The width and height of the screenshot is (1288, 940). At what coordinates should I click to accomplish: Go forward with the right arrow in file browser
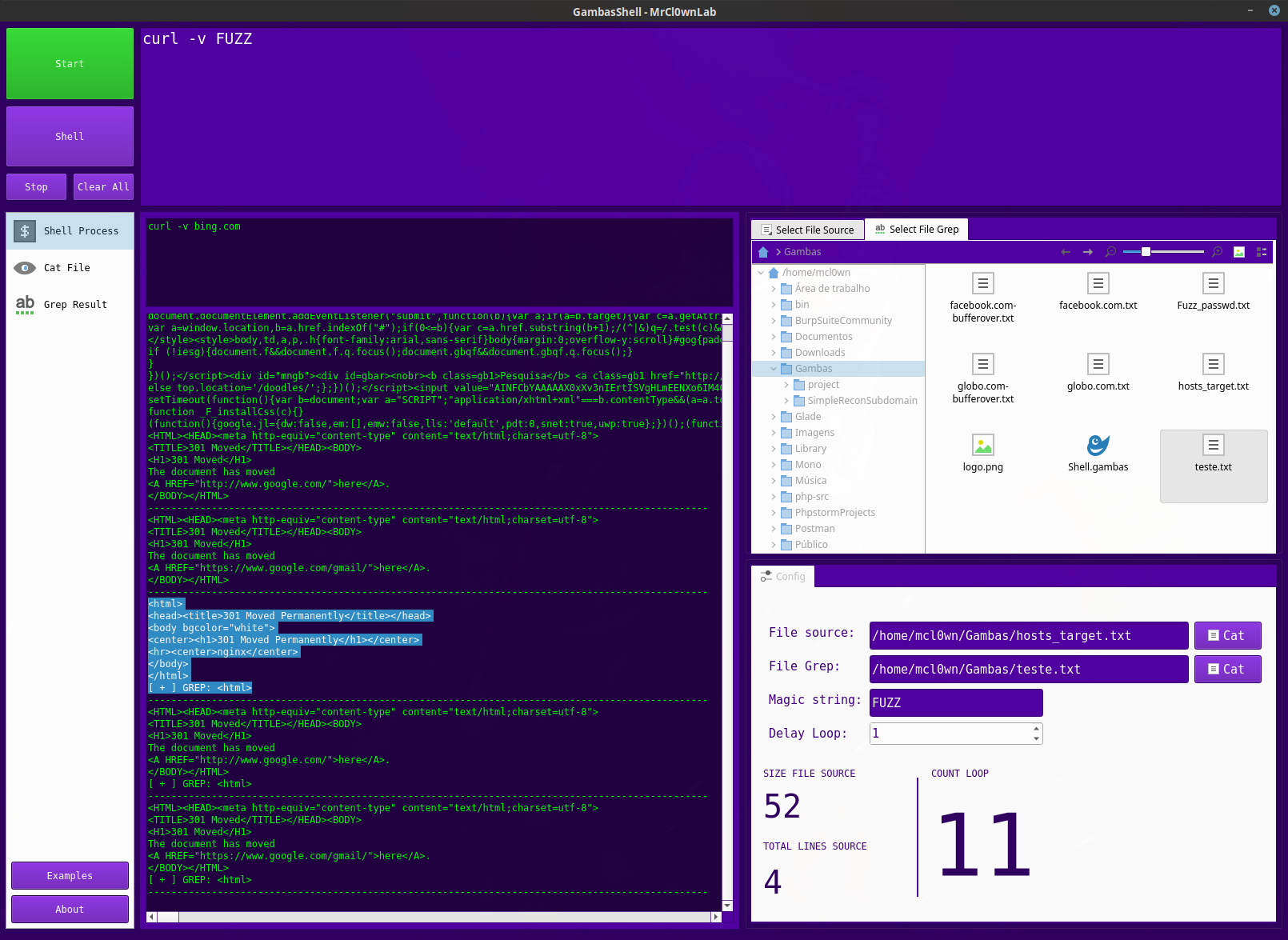click(x=1088, y=252)
